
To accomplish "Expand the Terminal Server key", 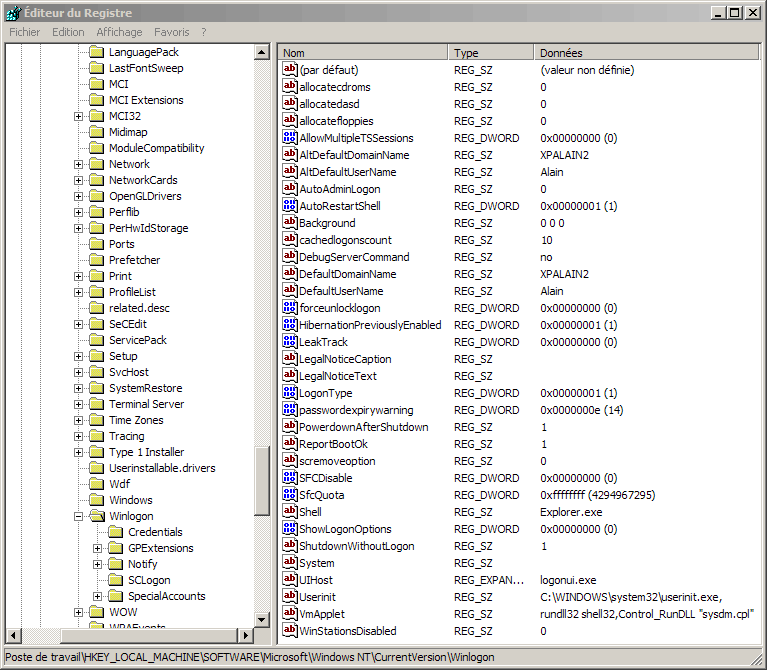I will point(78,404).
